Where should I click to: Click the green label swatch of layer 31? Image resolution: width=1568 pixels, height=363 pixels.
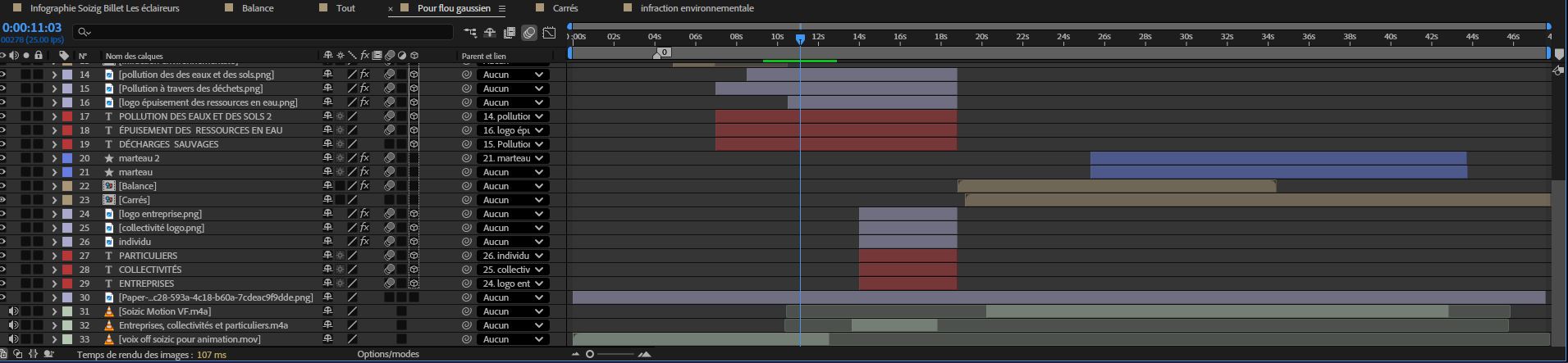(x=67, y=311)
